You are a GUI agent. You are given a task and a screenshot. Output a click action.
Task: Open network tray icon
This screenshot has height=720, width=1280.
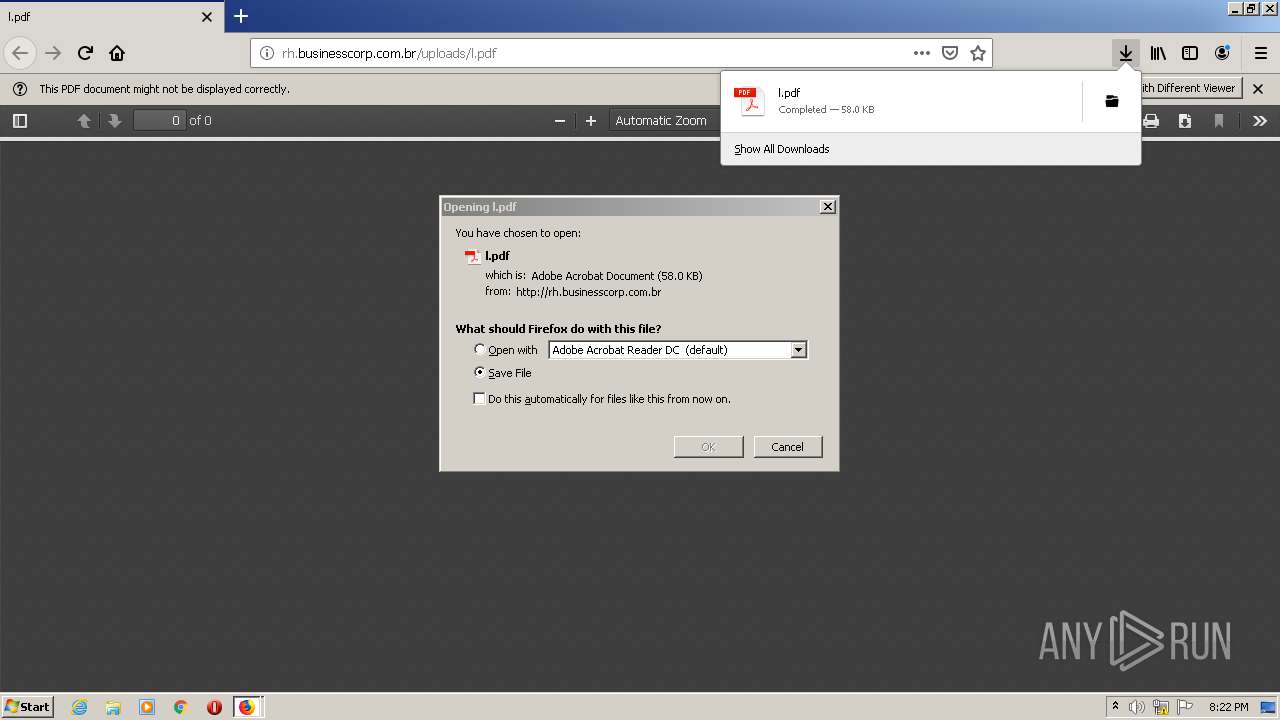pos(1161,707)
